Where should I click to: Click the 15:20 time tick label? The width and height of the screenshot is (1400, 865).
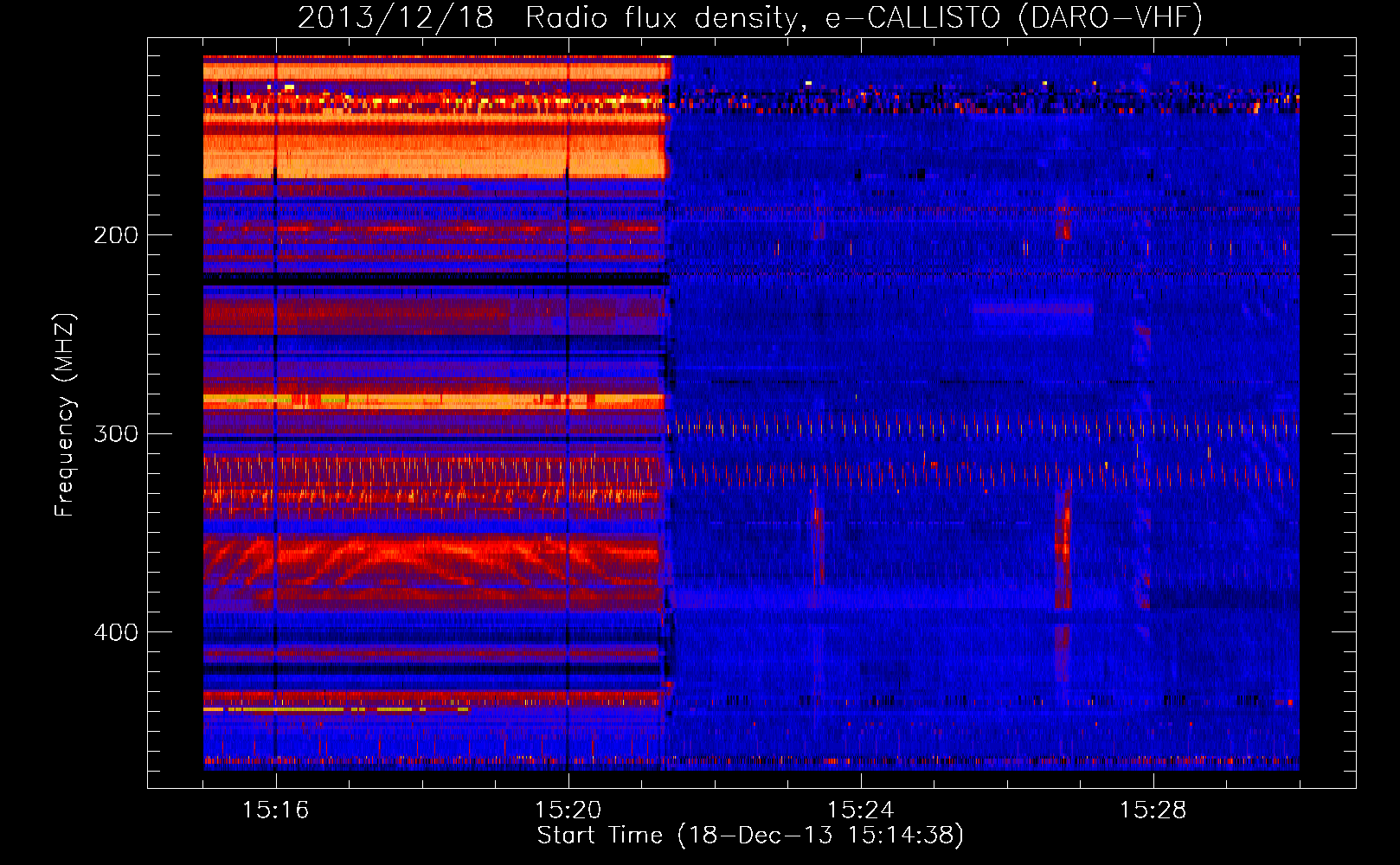tap(568, 810)
